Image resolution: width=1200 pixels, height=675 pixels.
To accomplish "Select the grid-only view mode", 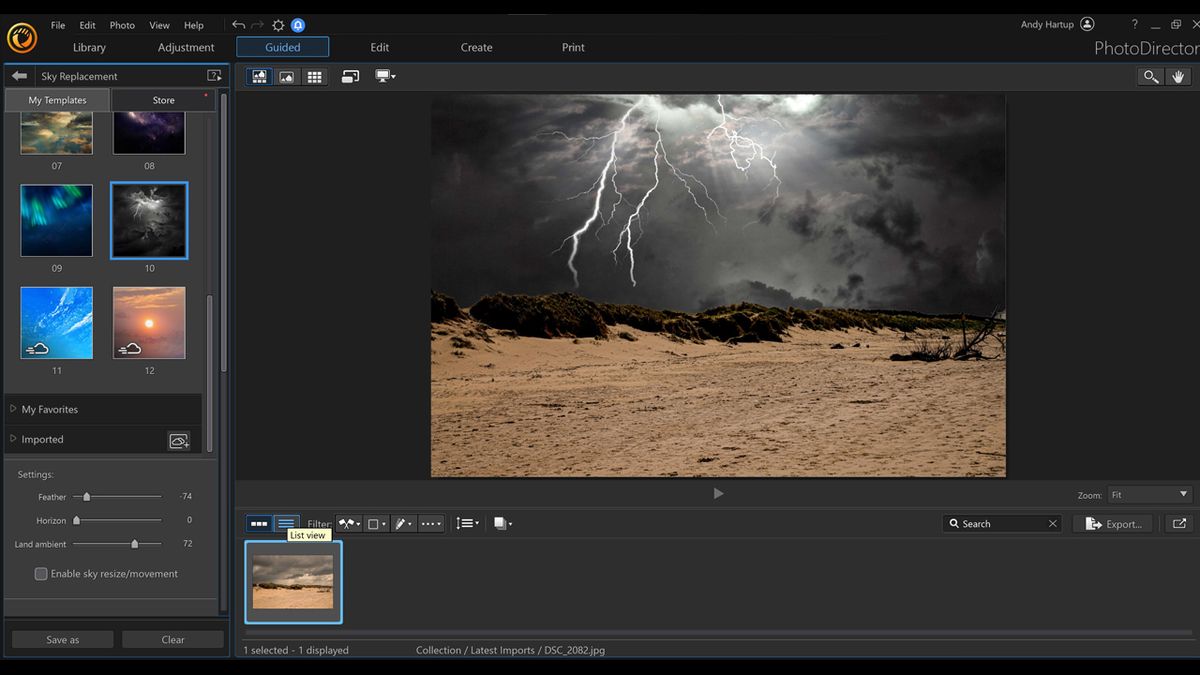I will point(315,76).
